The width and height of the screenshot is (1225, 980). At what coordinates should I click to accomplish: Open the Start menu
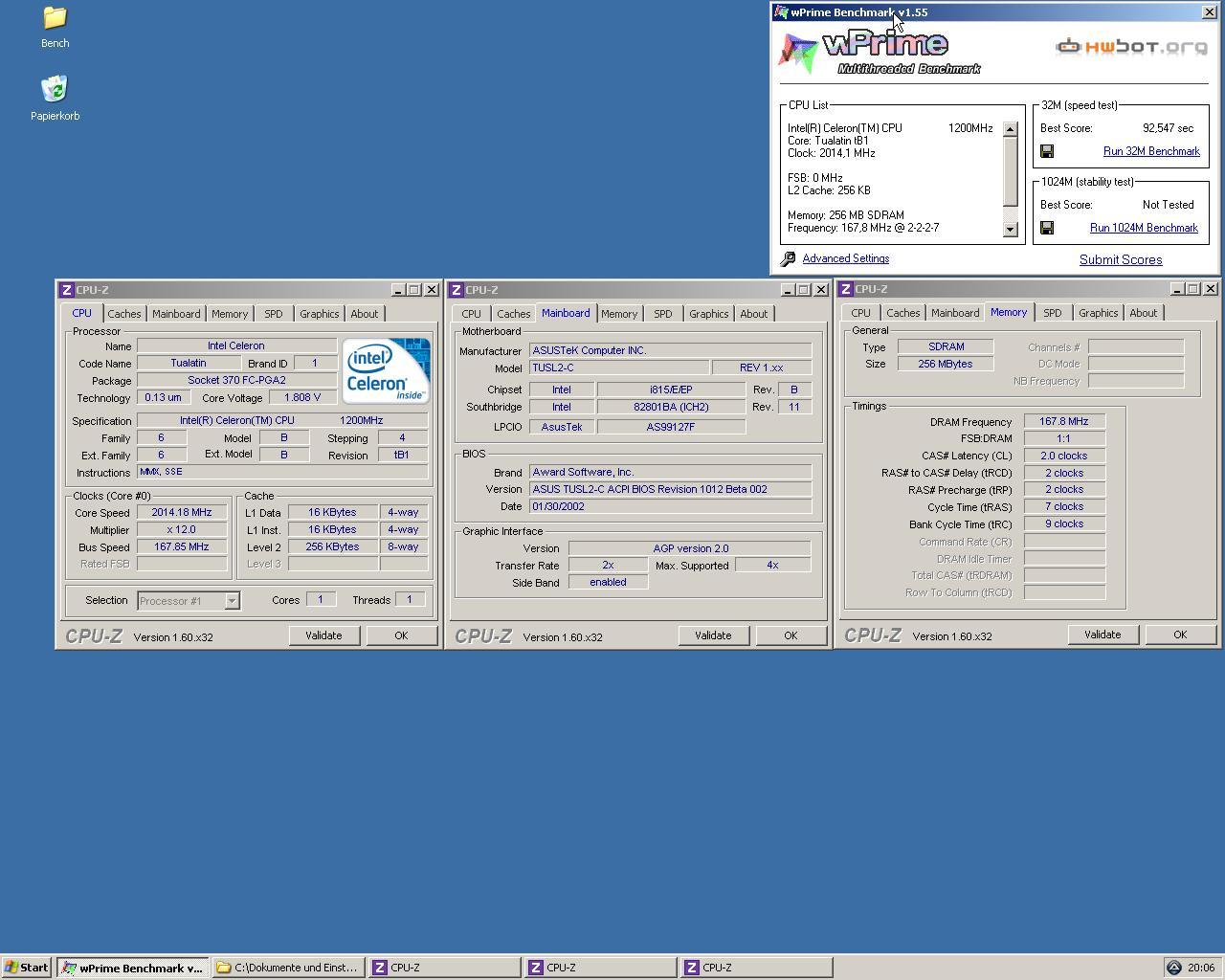coord(26,968)
